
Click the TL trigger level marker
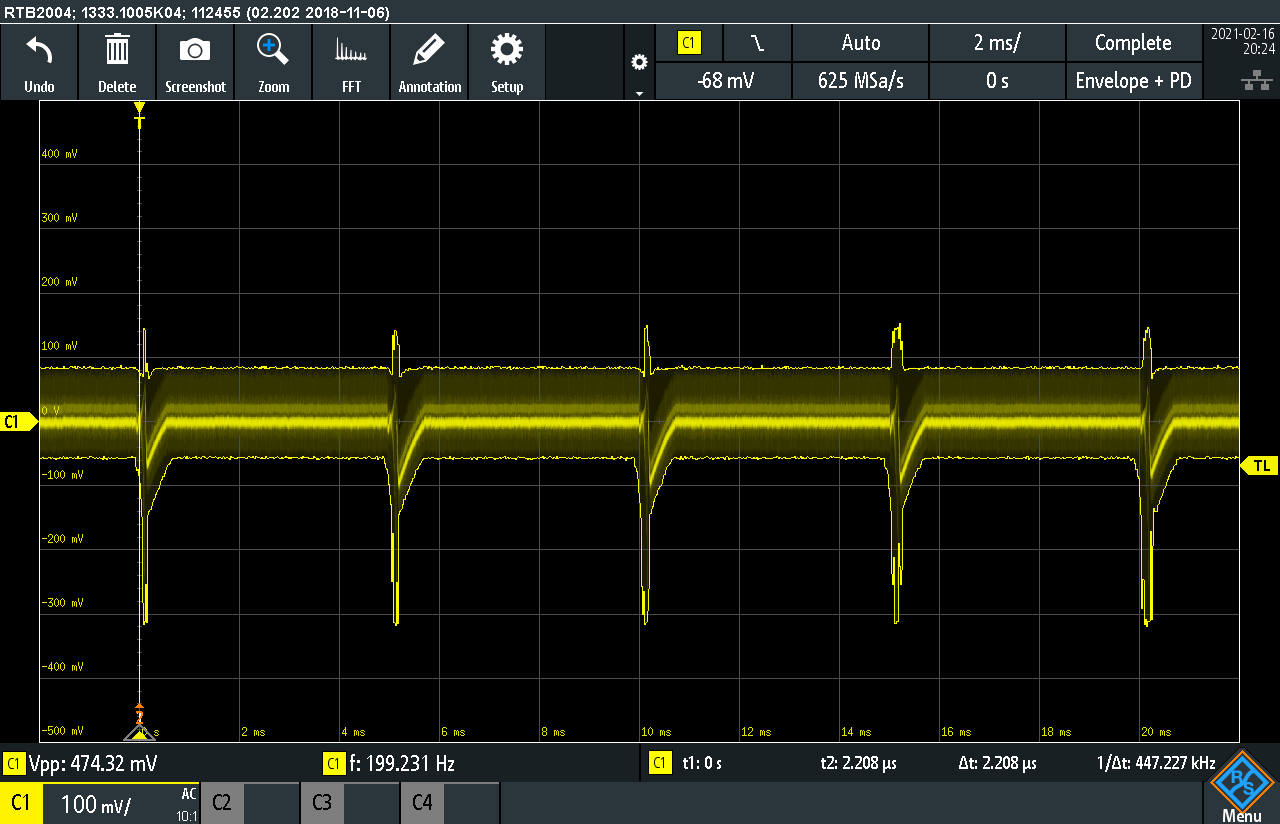pyautogui.click(x=1261, y=465)
